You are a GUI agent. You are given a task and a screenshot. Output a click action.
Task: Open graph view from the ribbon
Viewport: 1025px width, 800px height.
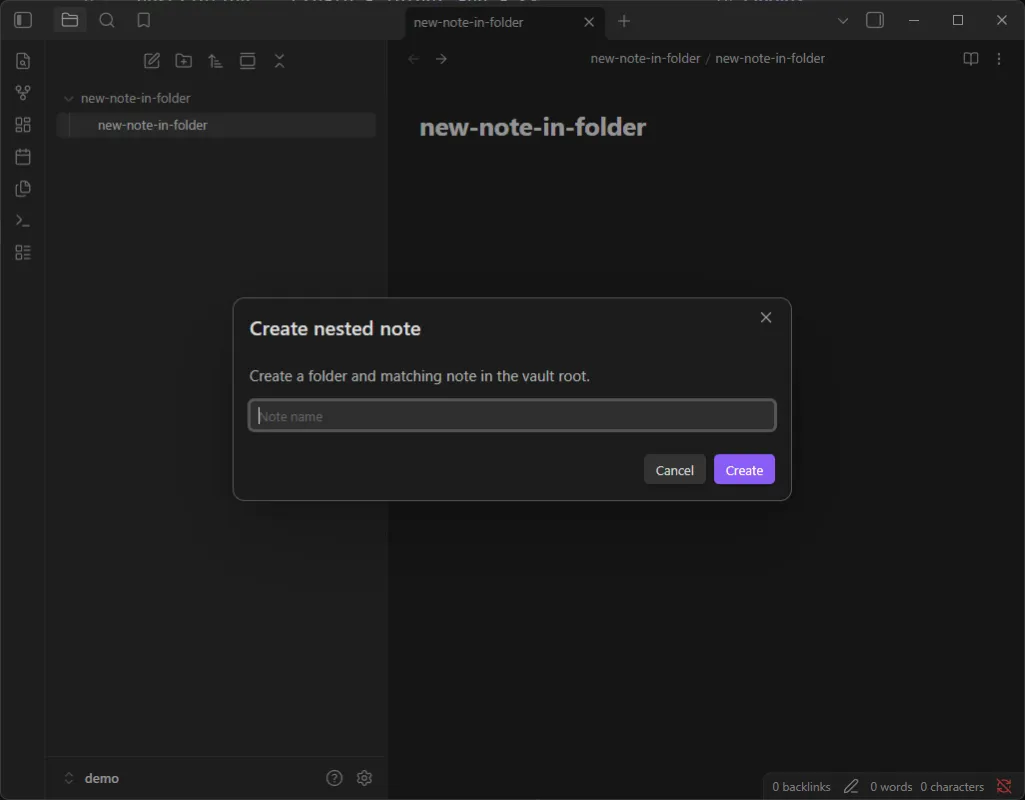(x=23, y=93)
